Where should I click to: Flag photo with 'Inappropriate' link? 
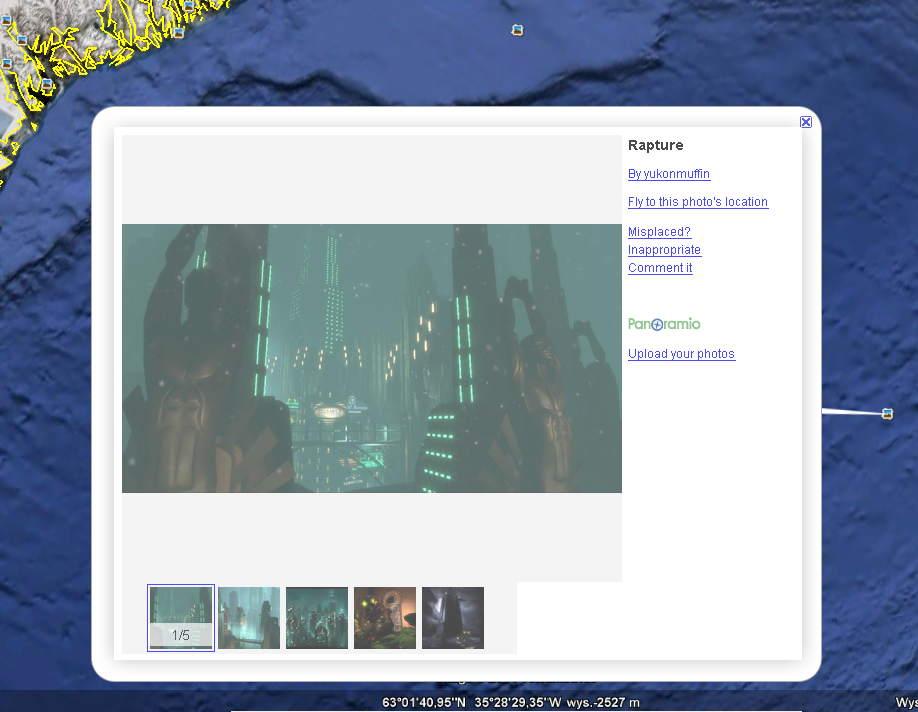664,250
